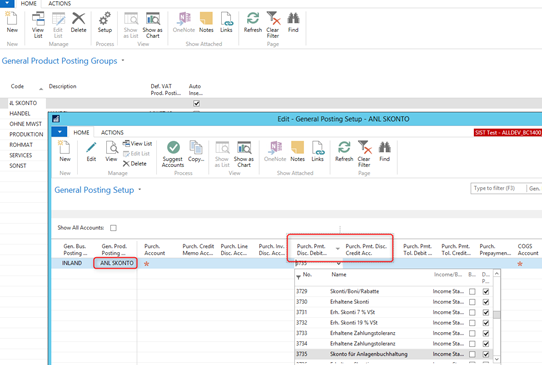Switch to ACTIONS tab in inner window

[x=112, y=132]
